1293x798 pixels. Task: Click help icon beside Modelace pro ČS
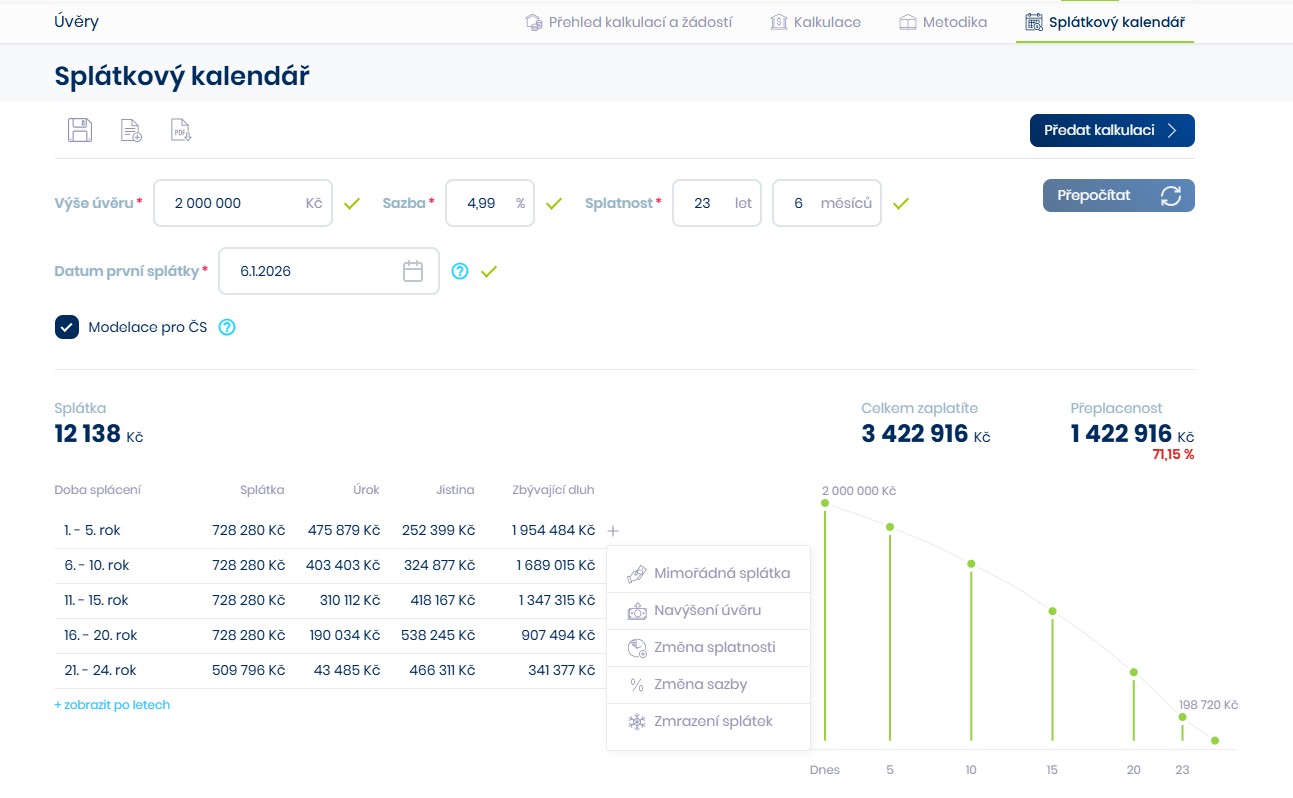pos(227,327)
